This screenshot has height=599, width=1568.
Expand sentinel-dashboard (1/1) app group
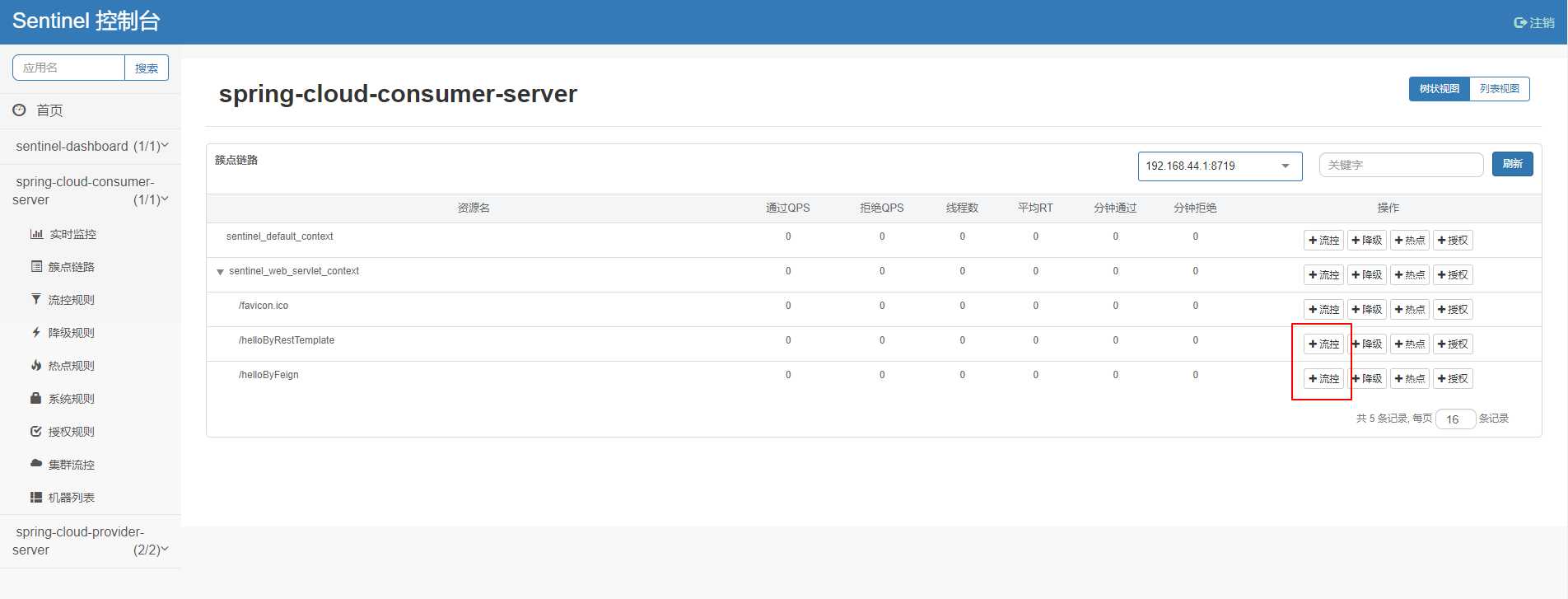(90, 146)
